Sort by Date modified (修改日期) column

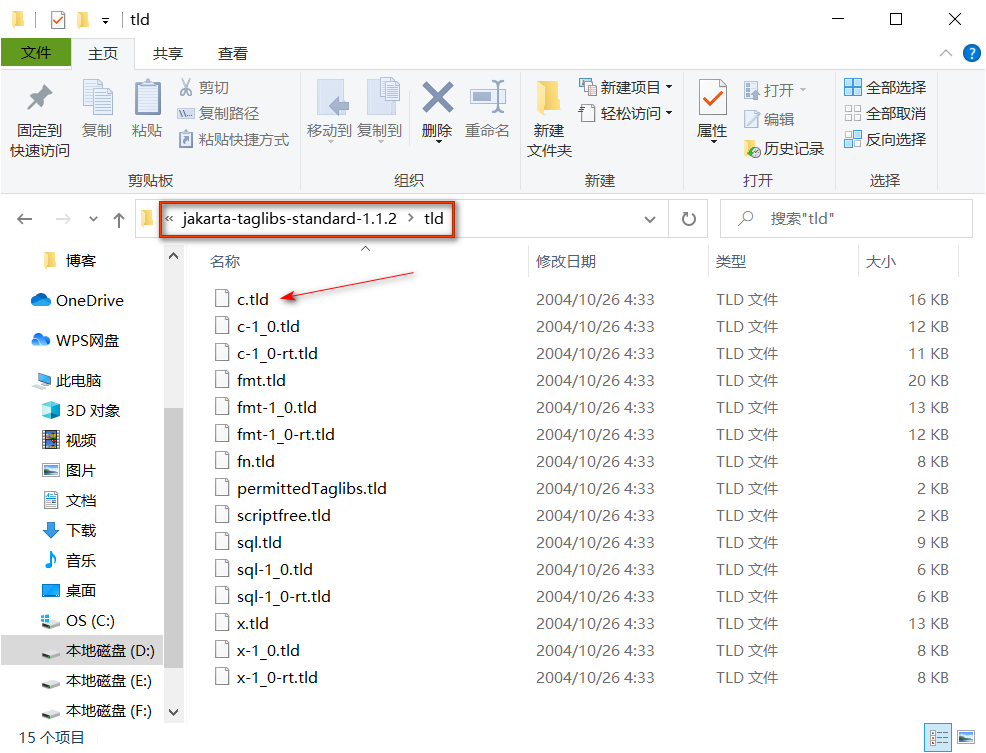566,261
